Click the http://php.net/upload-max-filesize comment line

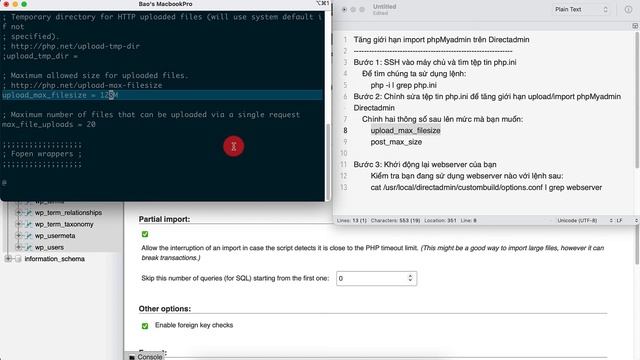[82, 85]
